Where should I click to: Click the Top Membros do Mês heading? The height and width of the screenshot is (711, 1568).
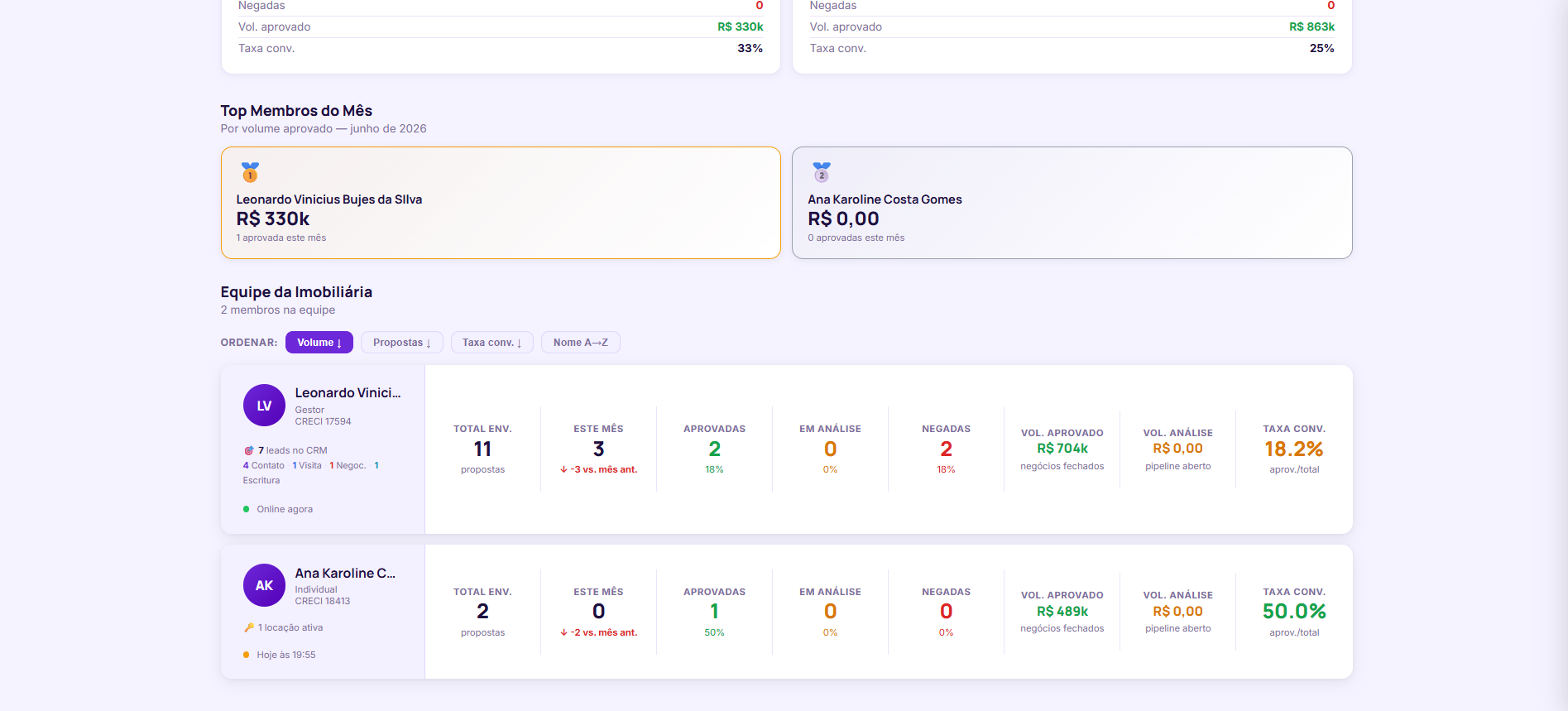[x=296, y=111]
